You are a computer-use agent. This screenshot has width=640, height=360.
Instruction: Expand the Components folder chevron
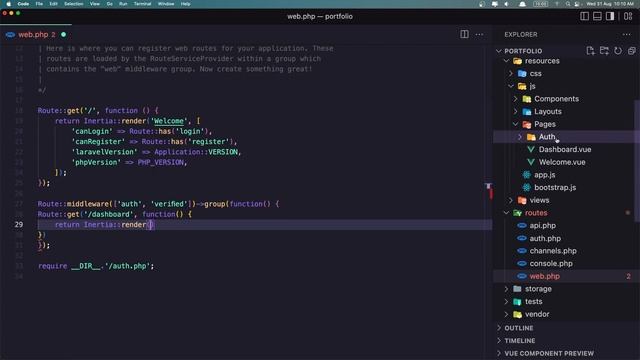point(516,99)
